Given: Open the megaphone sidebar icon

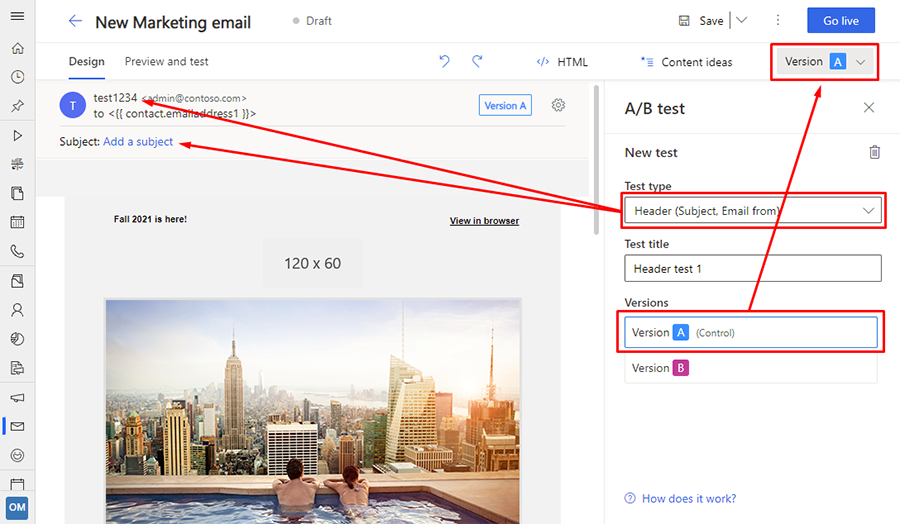Looking at the screenshot, I should tap(17, 397).
